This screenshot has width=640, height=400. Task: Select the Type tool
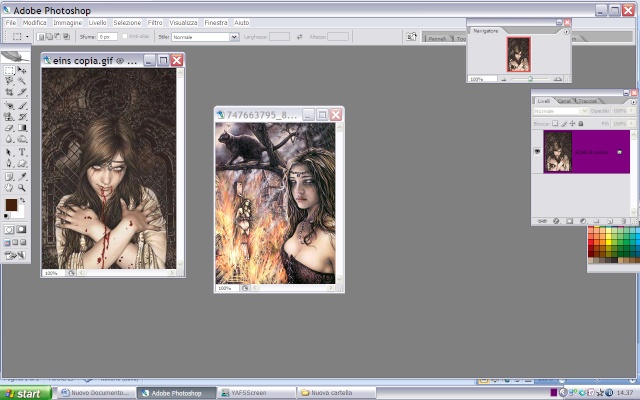[x=22, y=152]
